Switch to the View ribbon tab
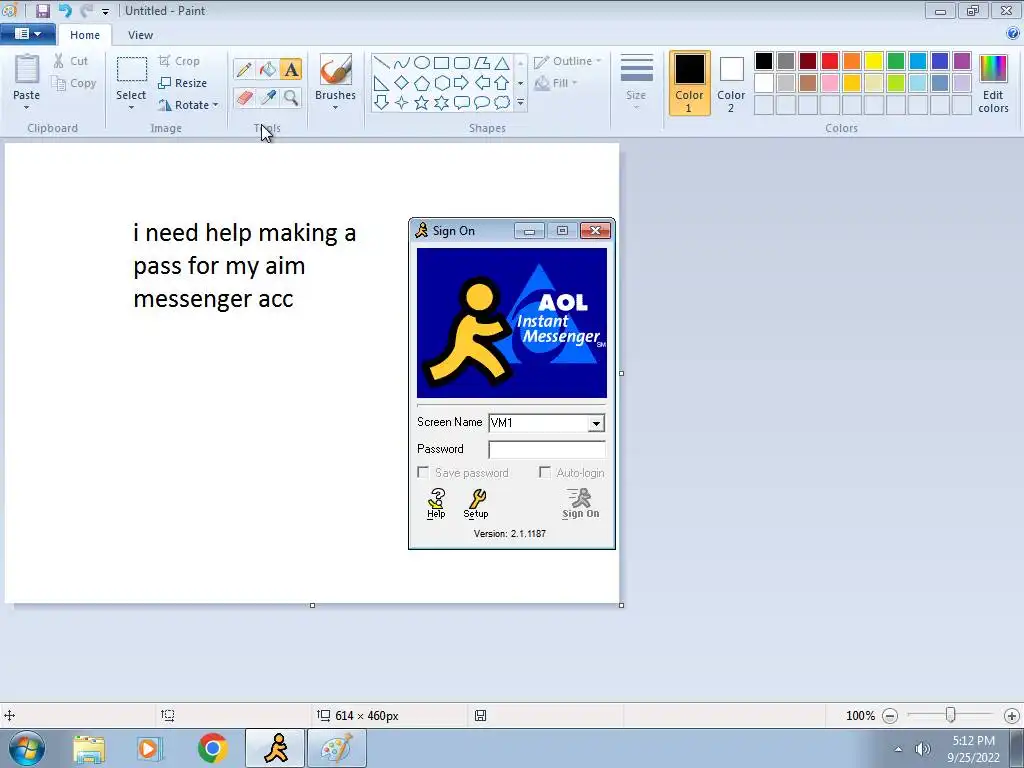This screenshot has width=1024, height=768. [x=140, y=35]
